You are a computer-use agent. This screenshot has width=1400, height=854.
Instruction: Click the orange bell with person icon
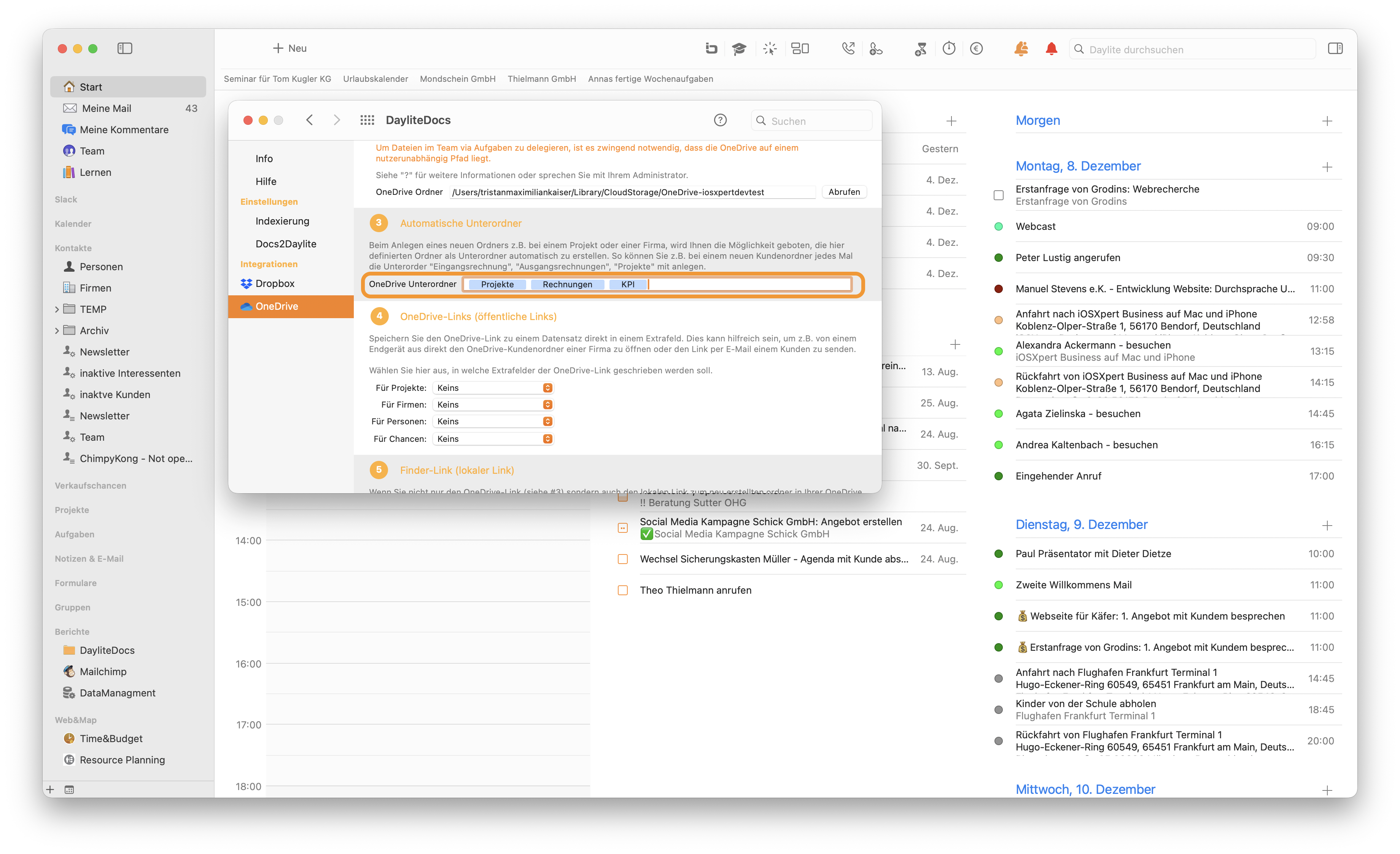click(1021, 48)
